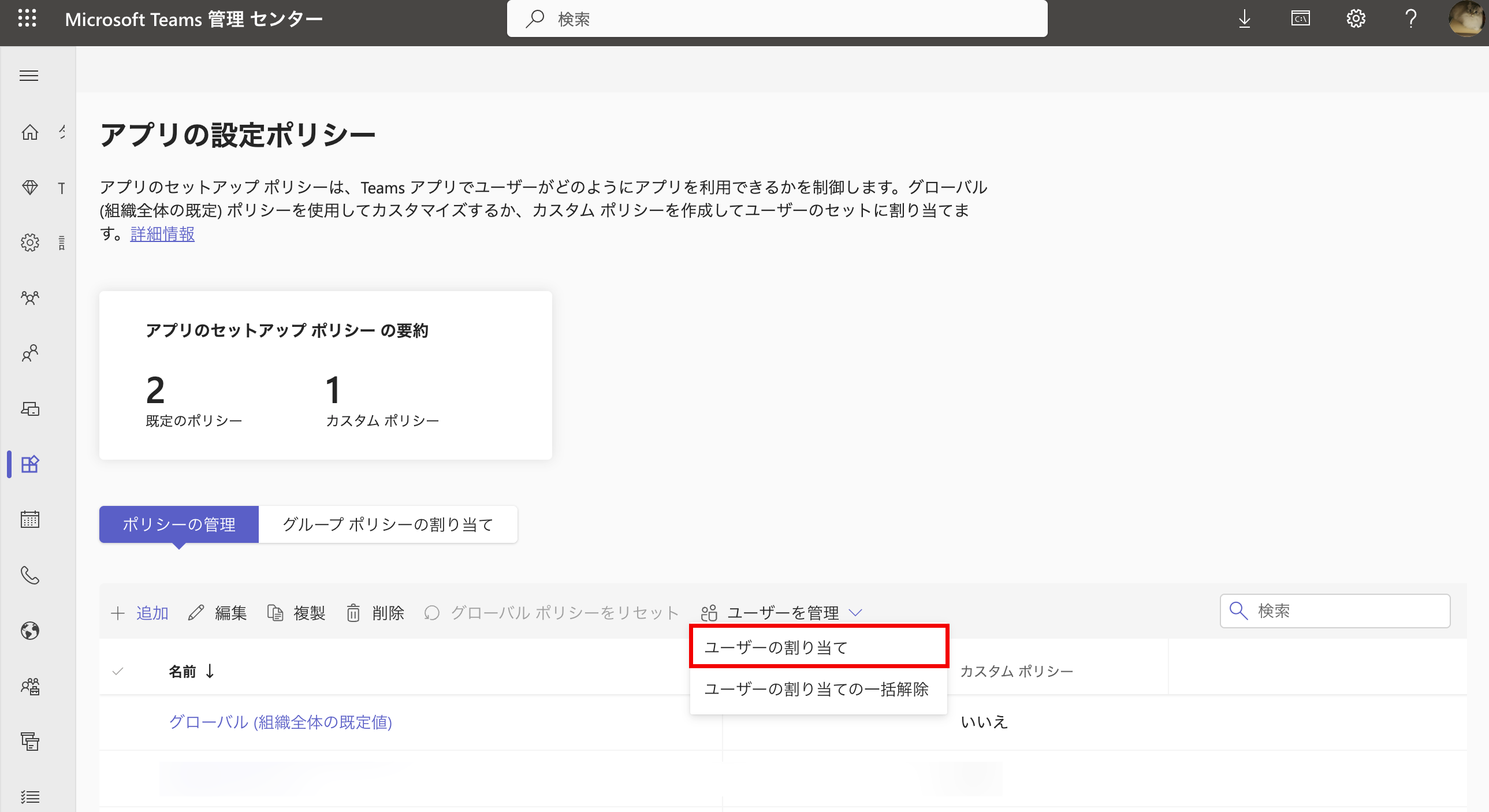Image resolution: width=1489 pixels, height=812 pixels.
Task: Click the policy table search field
Action: point(1335,611)
